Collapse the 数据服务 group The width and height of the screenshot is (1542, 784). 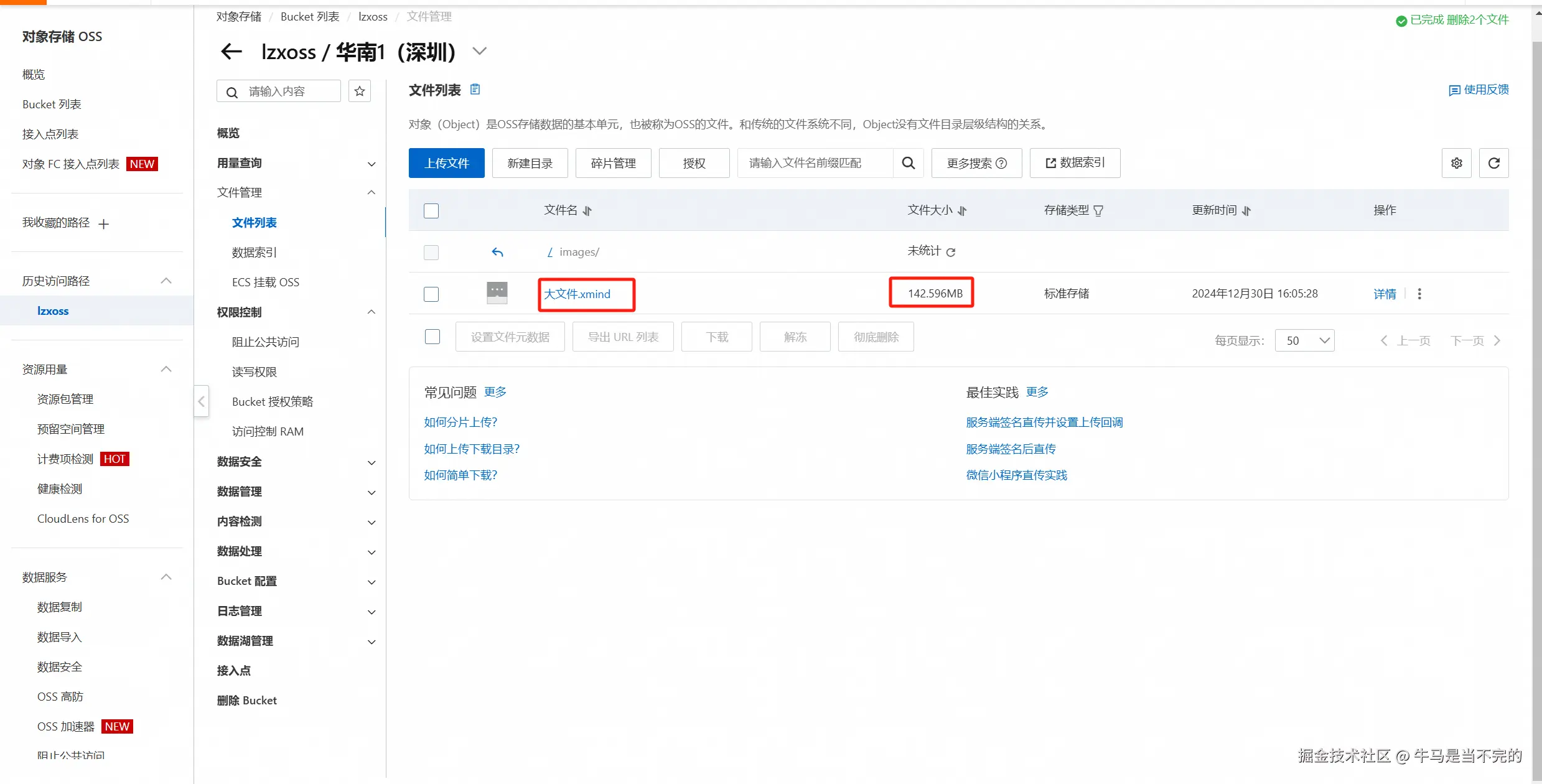pos(166,577)
